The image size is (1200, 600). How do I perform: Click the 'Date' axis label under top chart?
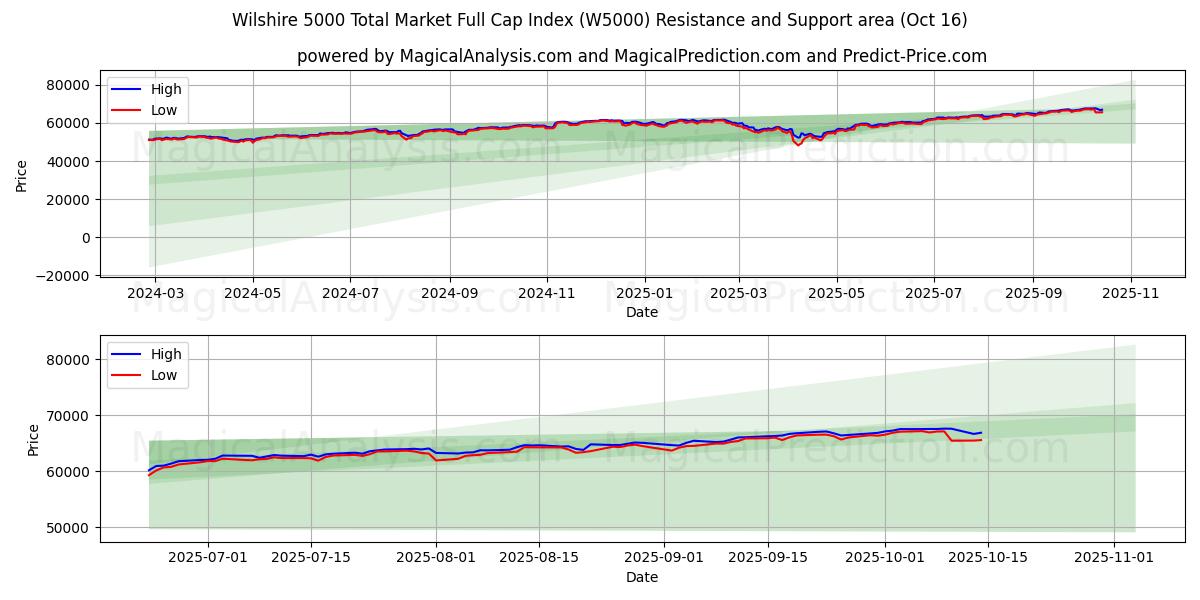point(641,312)
